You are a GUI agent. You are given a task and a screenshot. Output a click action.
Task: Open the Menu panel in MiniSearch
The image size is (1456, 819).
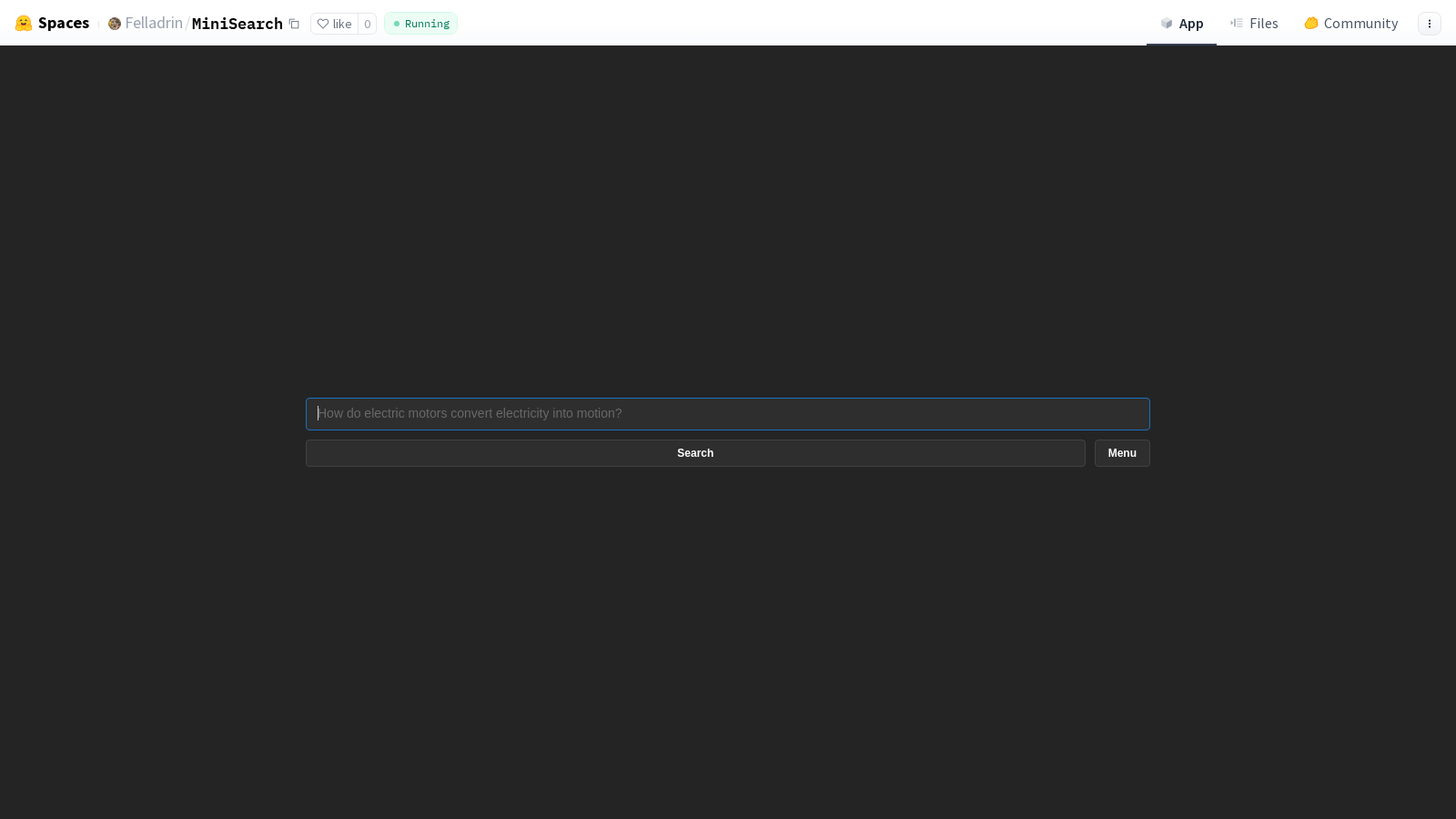click(x=1121, y=452)
